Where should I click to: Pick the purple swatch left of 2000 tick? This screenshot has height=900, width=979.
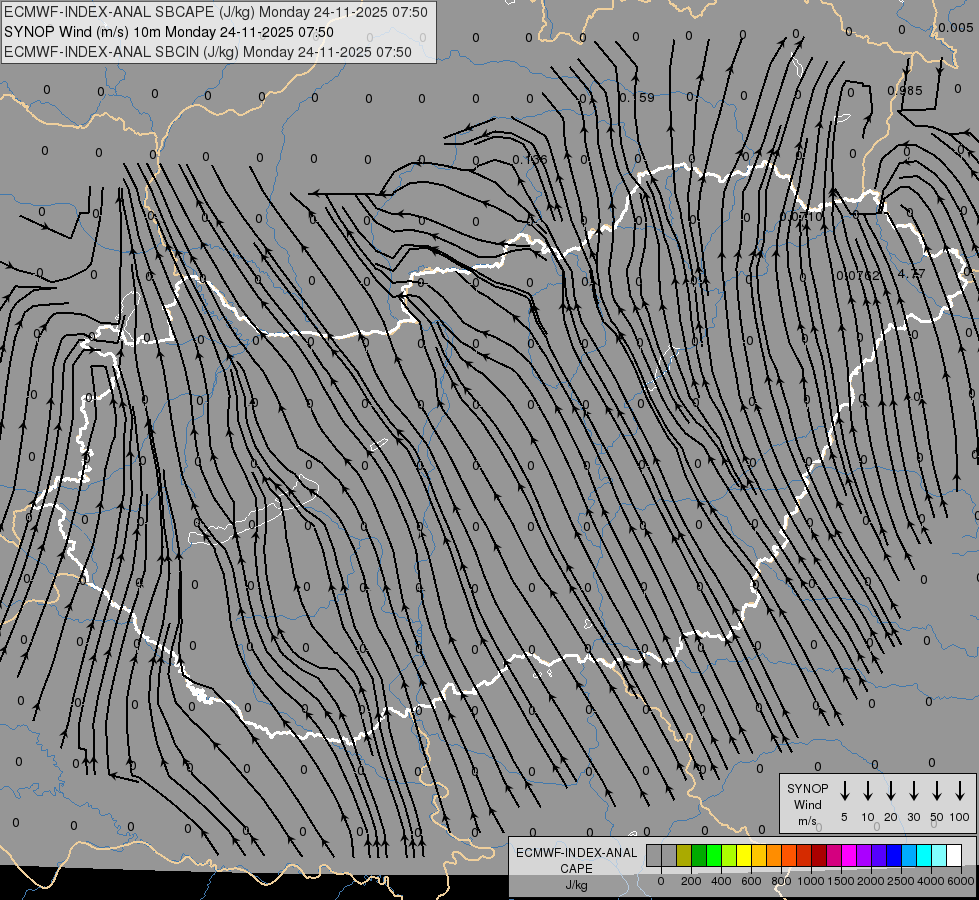864,855
